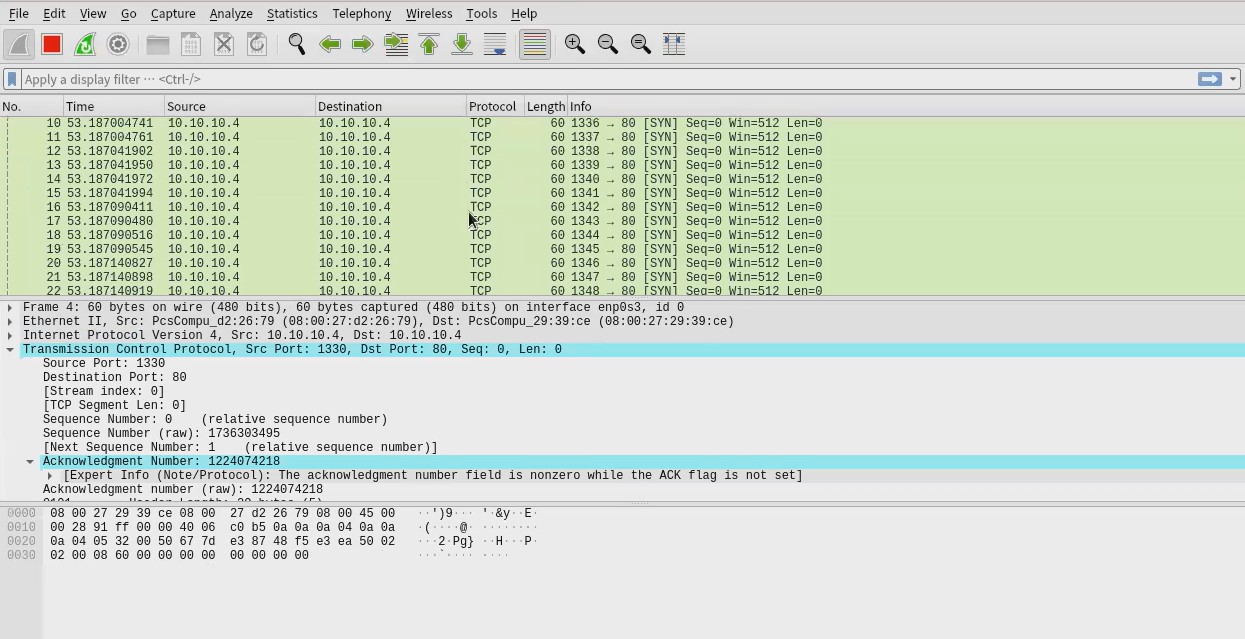Toggle packet list colorization

[535, 44]
